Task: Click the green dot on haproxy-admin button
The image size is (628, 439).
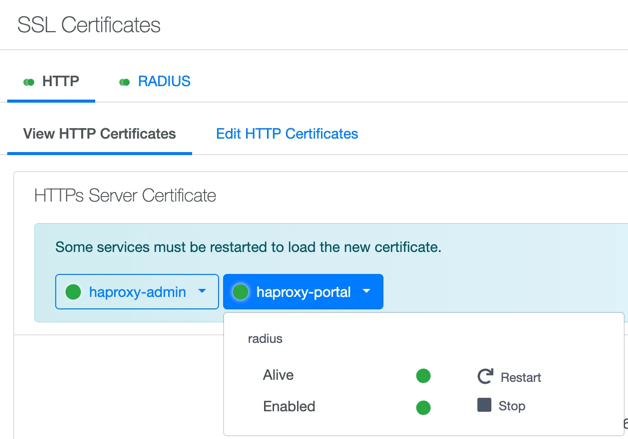Action: point(73,292)
